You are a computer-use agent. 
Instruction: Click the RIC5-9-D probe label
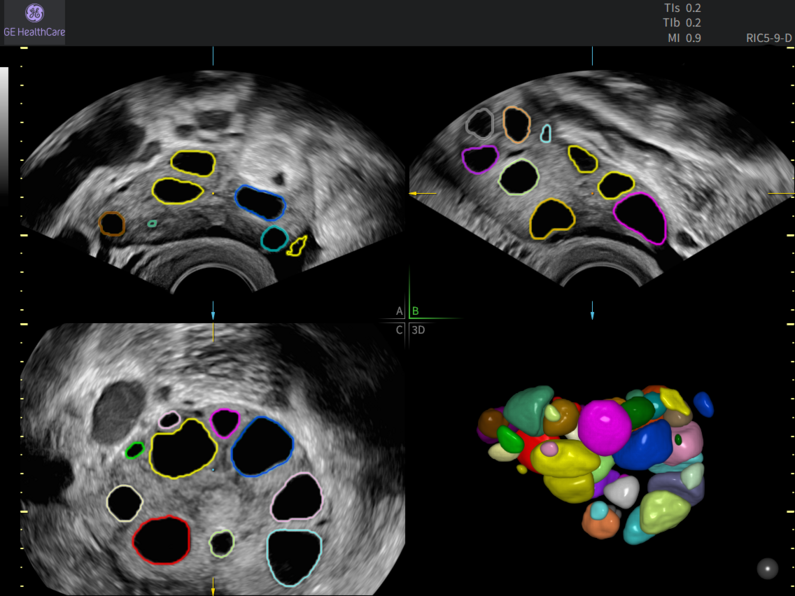(769, 38)
